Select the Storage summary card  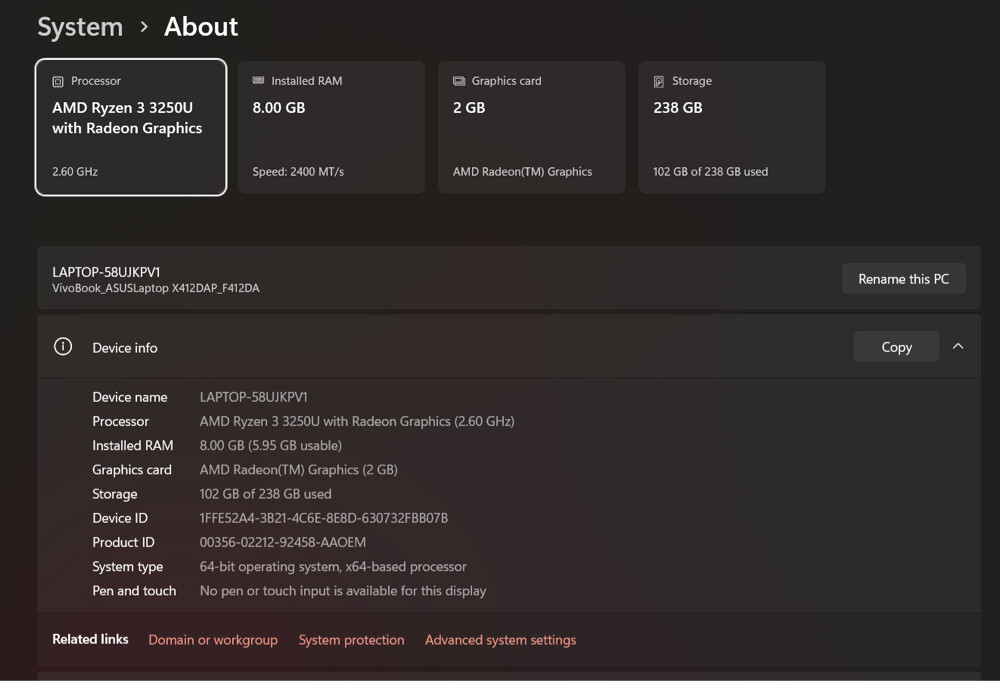coord(732,127)
